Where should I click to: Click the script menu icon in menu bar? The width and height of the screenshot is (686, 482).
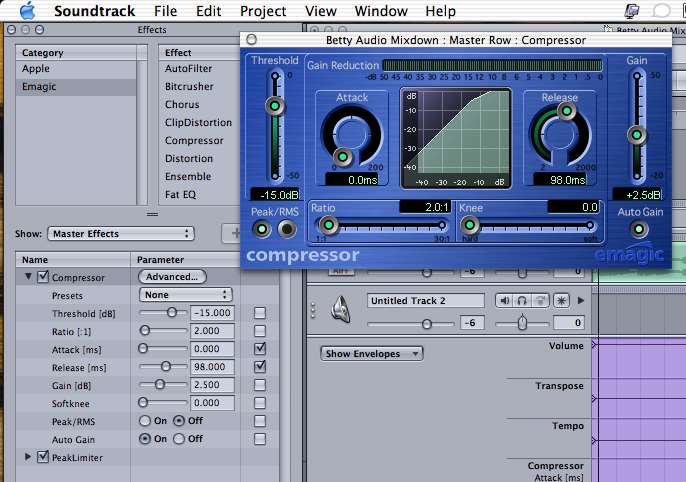[631, 11]
